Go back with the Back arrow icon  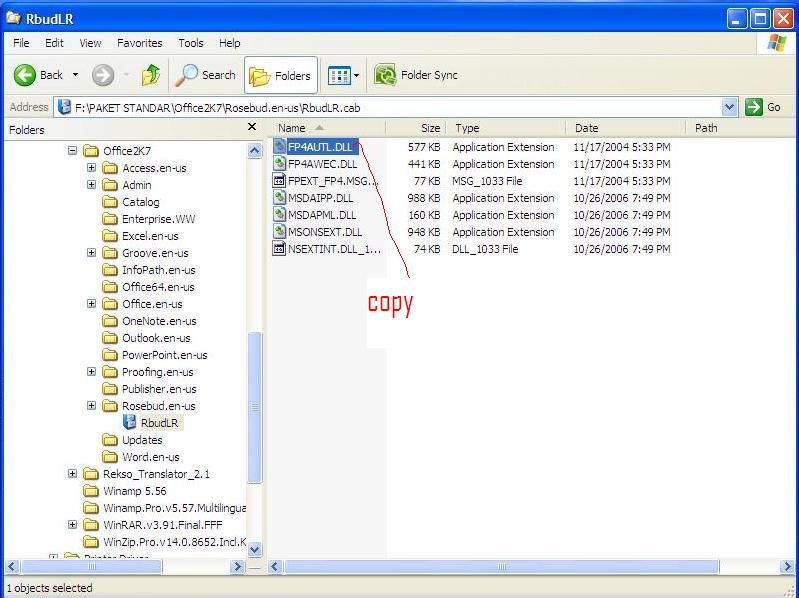24,75
